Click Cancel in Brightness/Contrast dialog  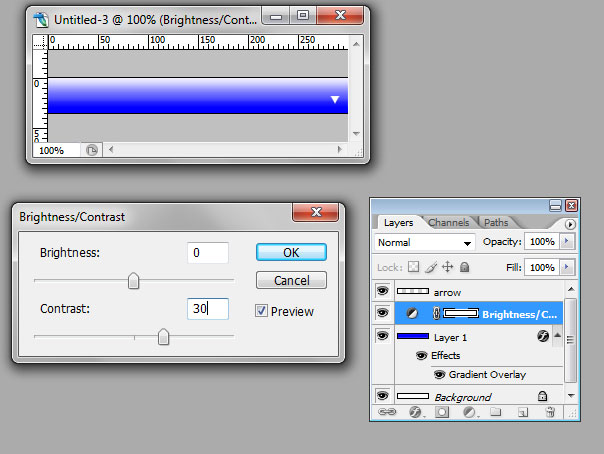291,280
